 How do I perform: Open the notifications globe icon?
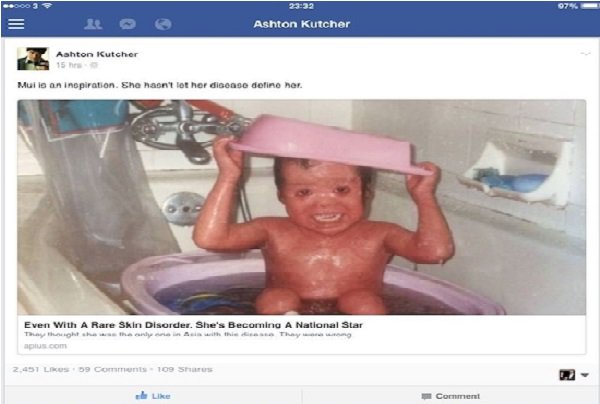(x=163, y=24)
